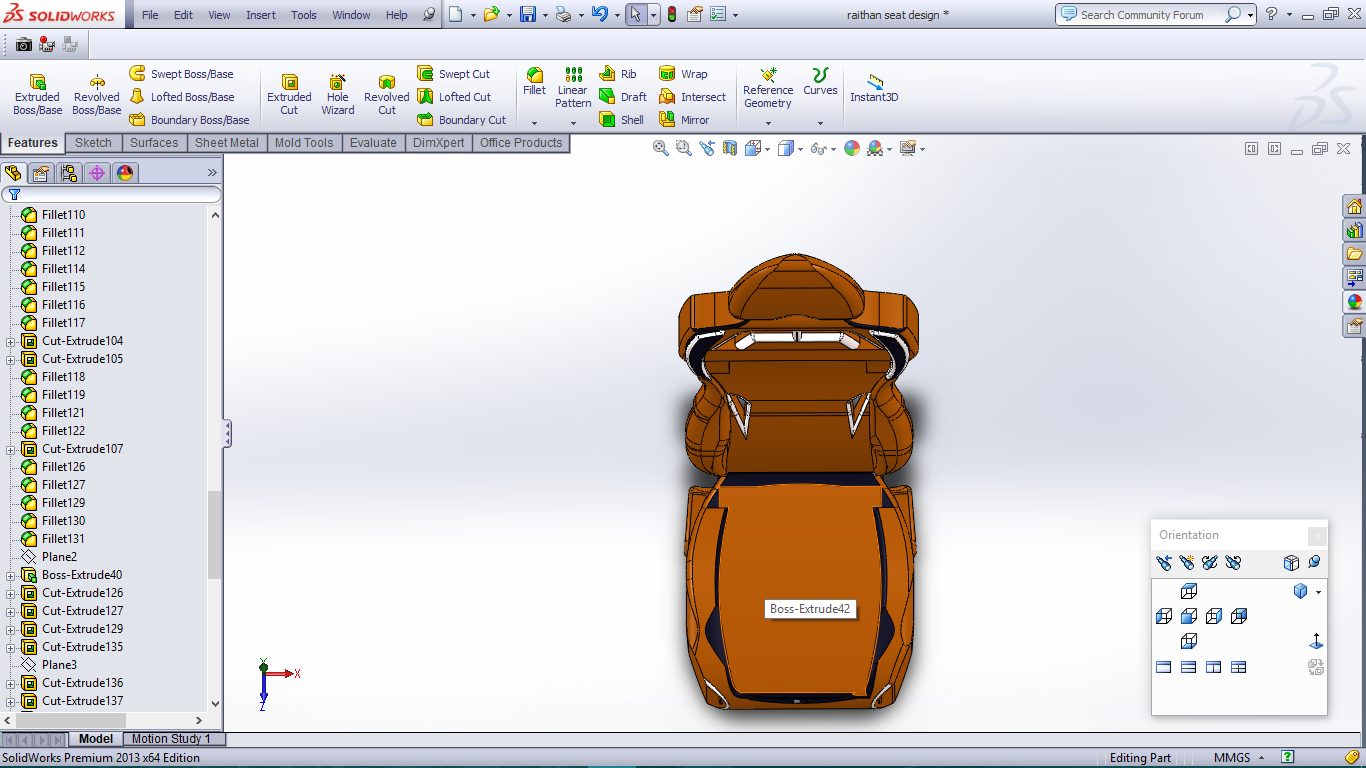
Task: Click the Rebuild traffic light icon
Action: point(671,14)
